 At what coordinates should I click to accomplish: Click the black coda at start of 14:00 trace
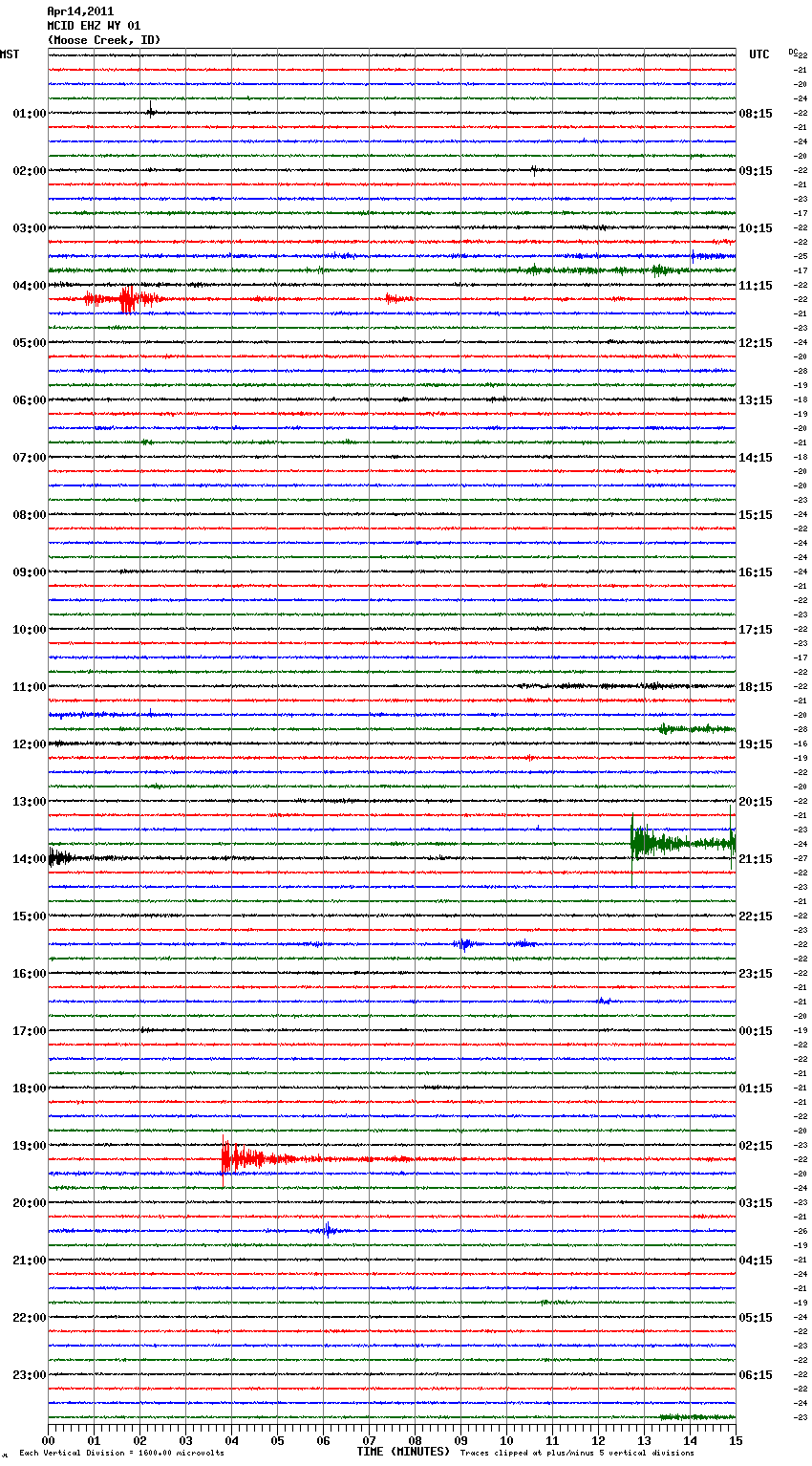[x=59, y=858]
